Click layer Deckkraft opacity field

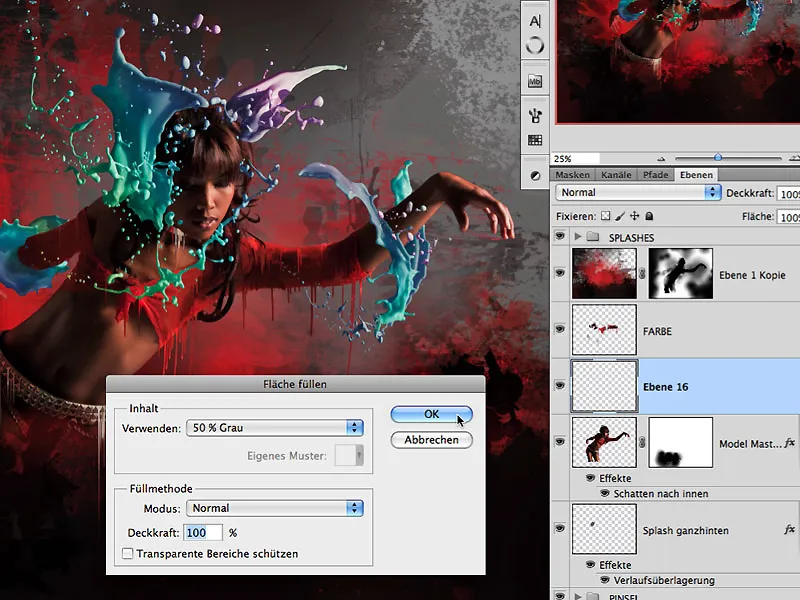(x=788, y=193)
